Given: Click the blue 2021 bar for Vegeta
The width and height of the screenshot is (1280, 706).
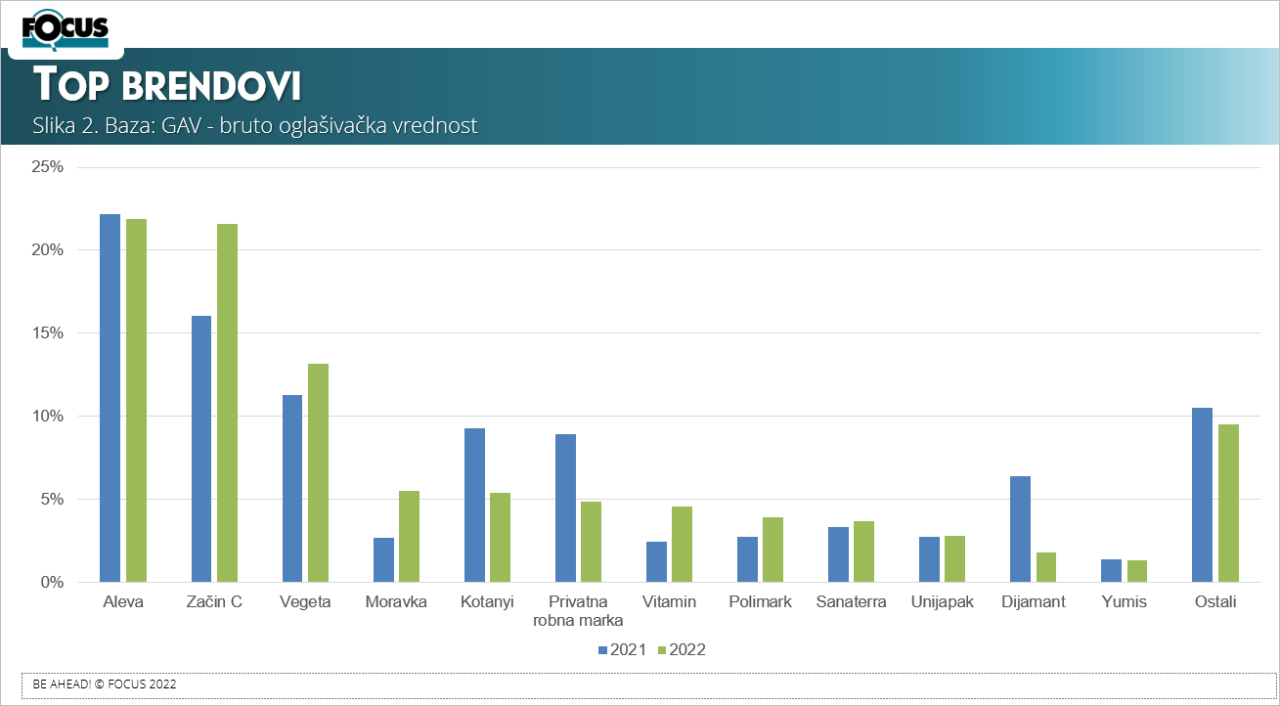Looking at the screenshot, I should click(292, 488).
